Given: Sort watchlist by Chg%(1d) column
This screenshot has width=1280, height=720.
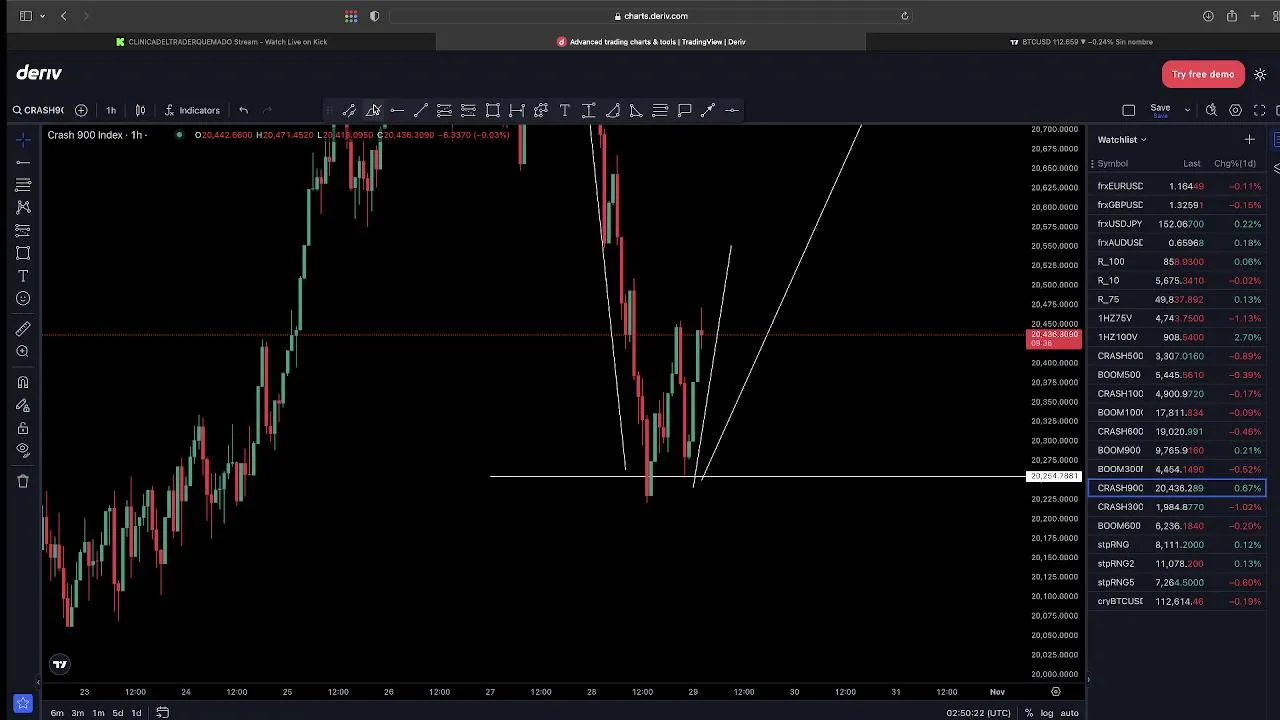Looking at the screenshot, I should point(1235,164).
